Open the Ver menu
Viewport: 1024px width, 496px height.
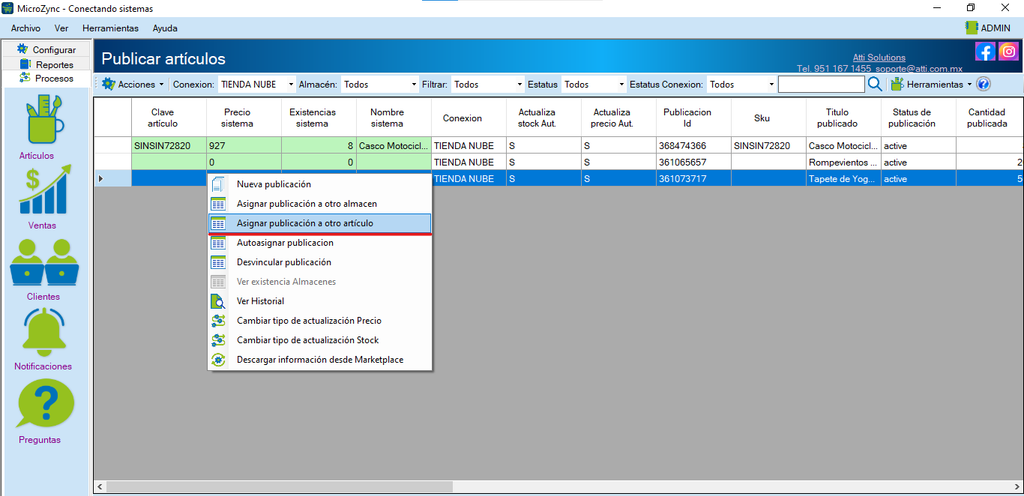(x=62, y=28)
